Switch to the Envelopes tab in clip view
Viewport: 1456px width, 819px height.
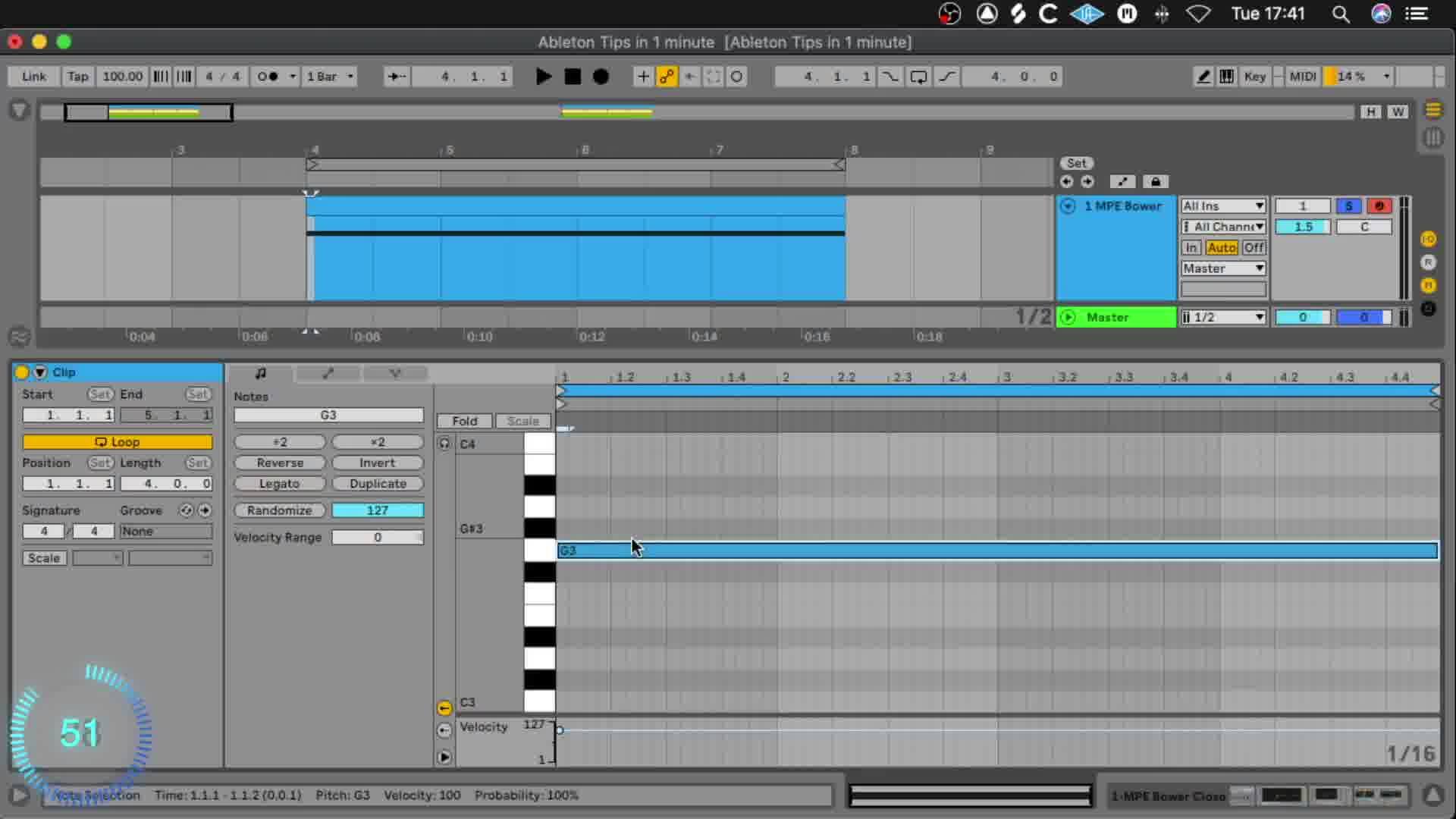pos(328,373)
